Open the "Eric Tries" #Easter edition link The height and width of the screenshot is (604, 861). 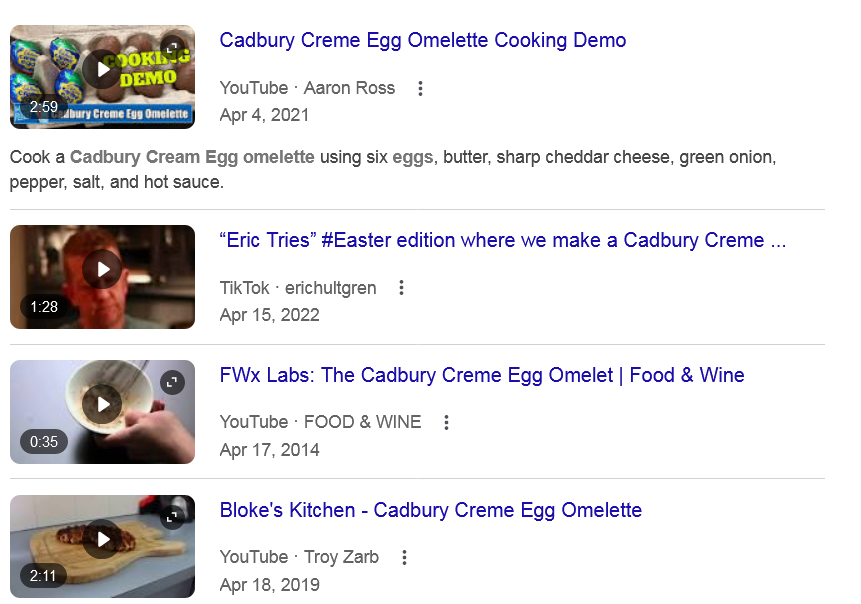click(502, 241)
